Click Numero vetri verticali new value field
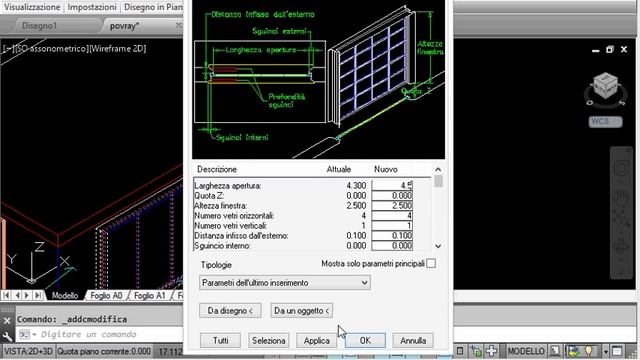The width and height of the screenshot is (640, 360). click(392, 225)
